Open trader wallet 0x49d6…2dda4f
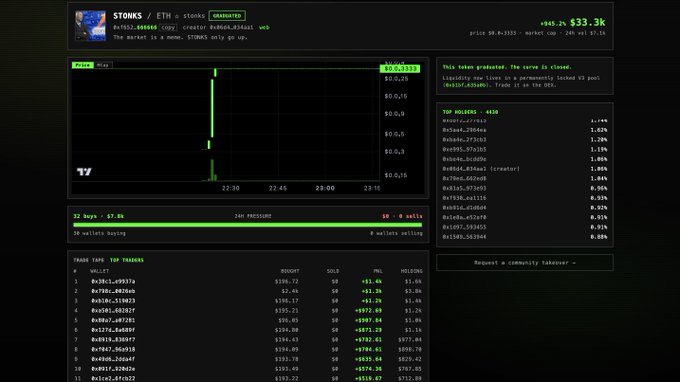680x382 pixels. [113, 359]
